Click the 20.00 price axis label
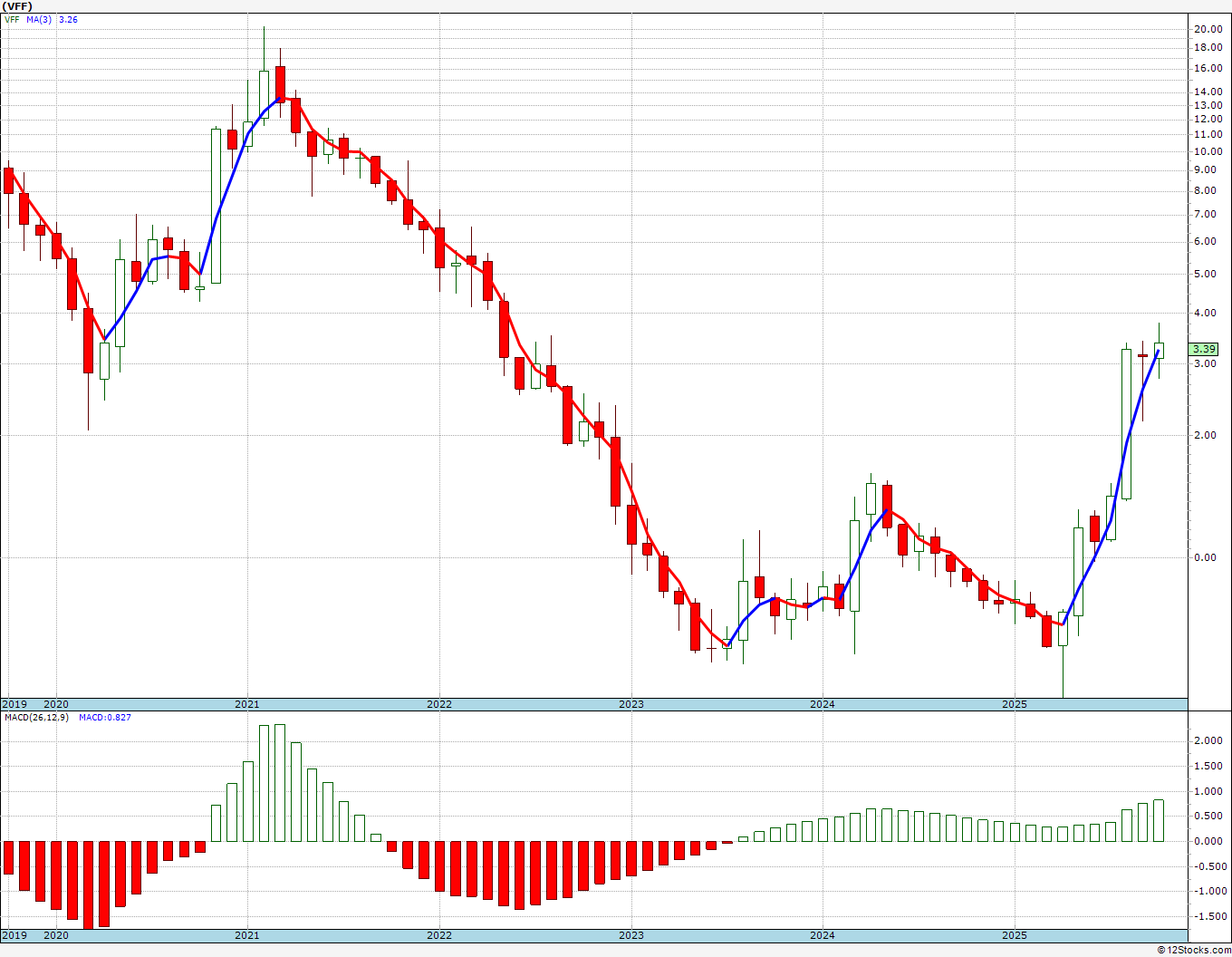Viewport: 1232px width, 957px height. click(1208, 29)
